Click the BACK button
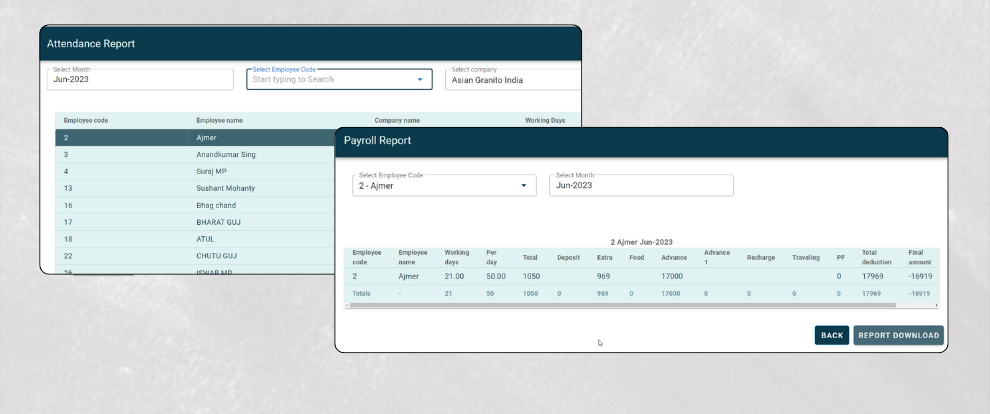 [x=831, y=335]
